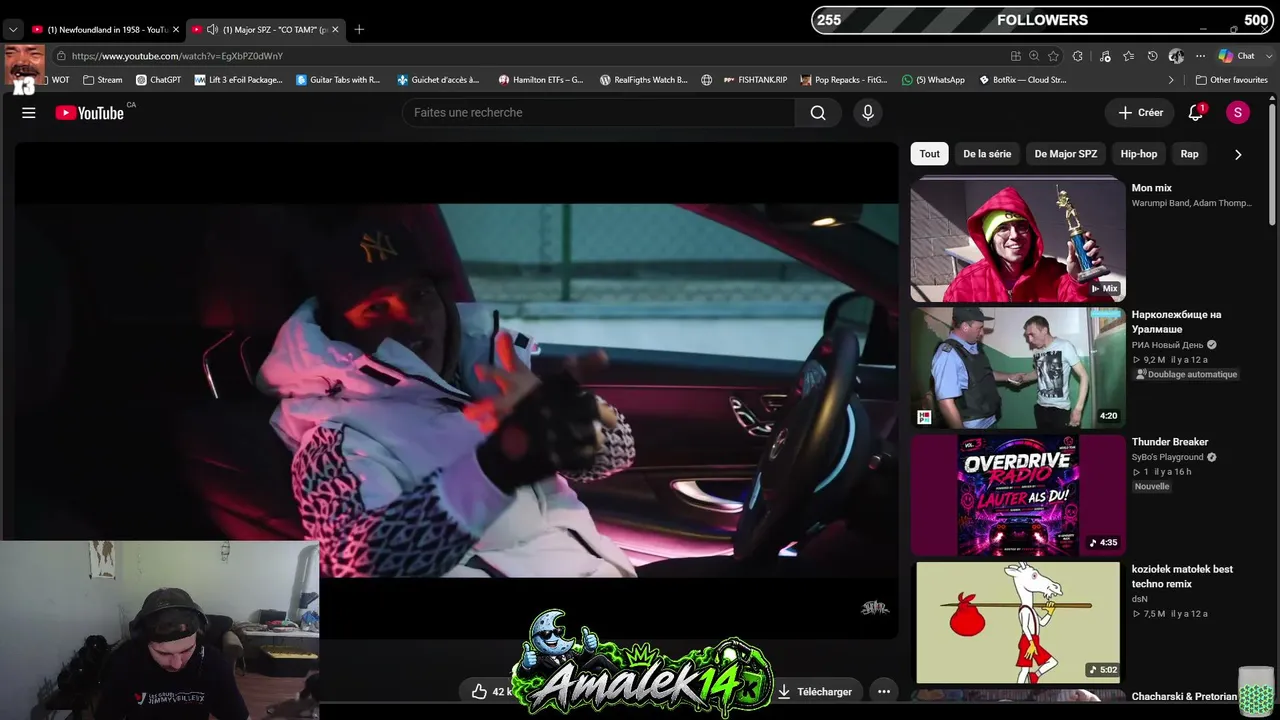This screenshot has width=1280, height=720.
Task: Add this page to browser favourites
Action: tap(1053, 56)
